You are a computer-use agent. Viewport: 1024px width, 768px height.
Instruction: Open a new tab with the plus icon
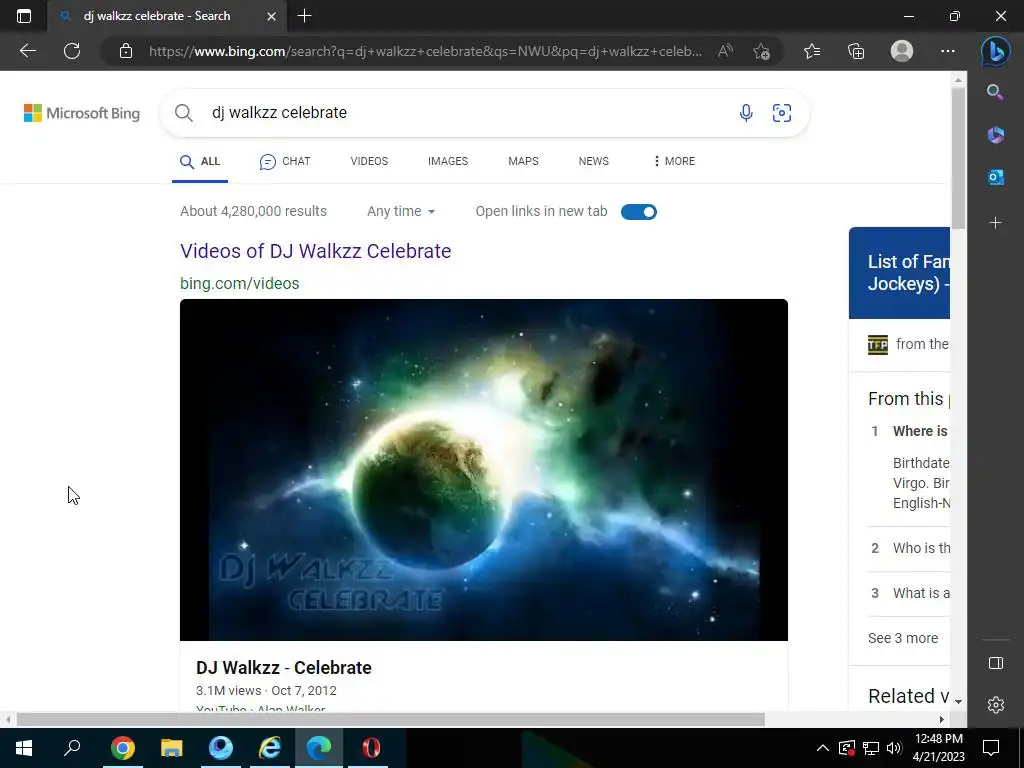click(x=304, y=16)
